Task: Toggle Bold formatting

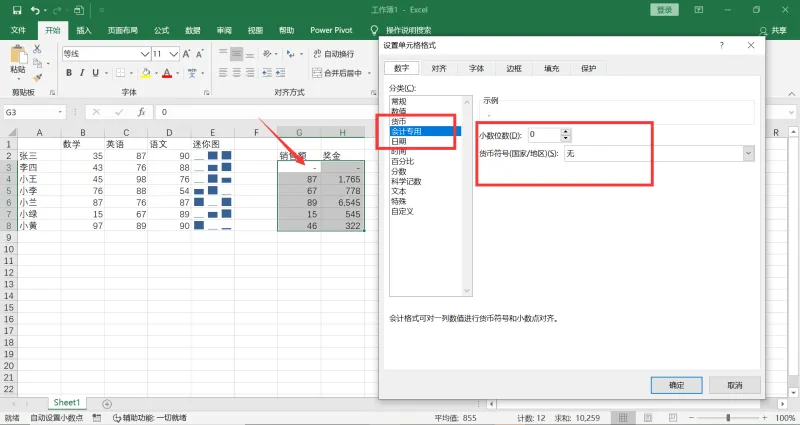Action: [x=68, y=73]
